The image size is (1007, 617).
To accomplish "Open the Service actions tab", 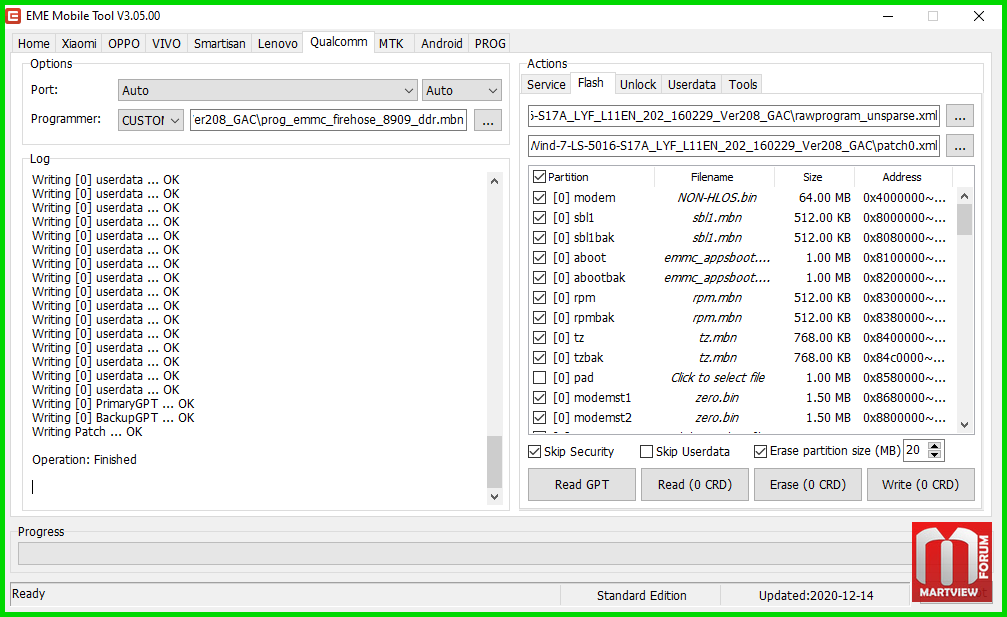I will [546, 85].
